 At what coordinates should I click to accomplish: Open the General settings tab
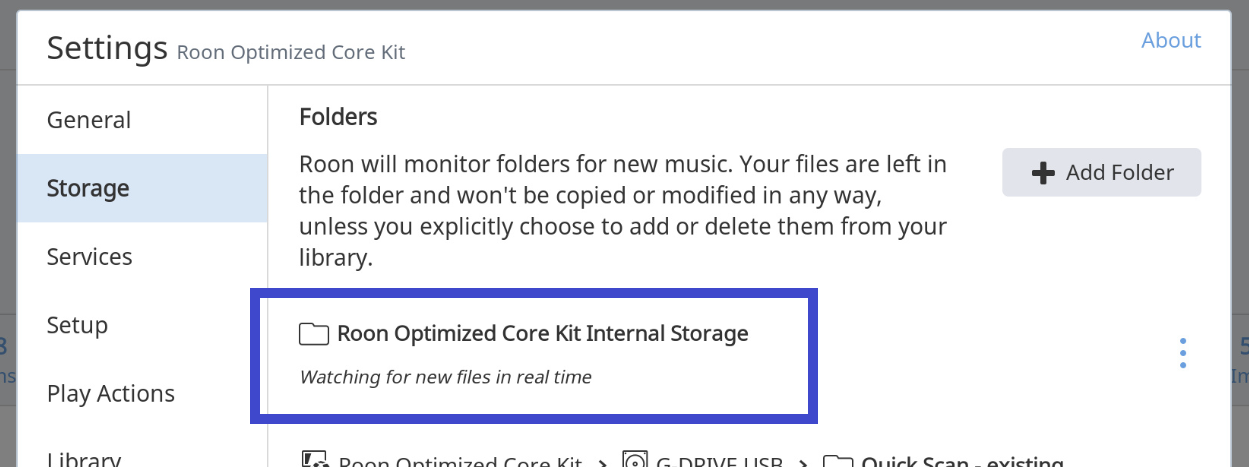89,120
